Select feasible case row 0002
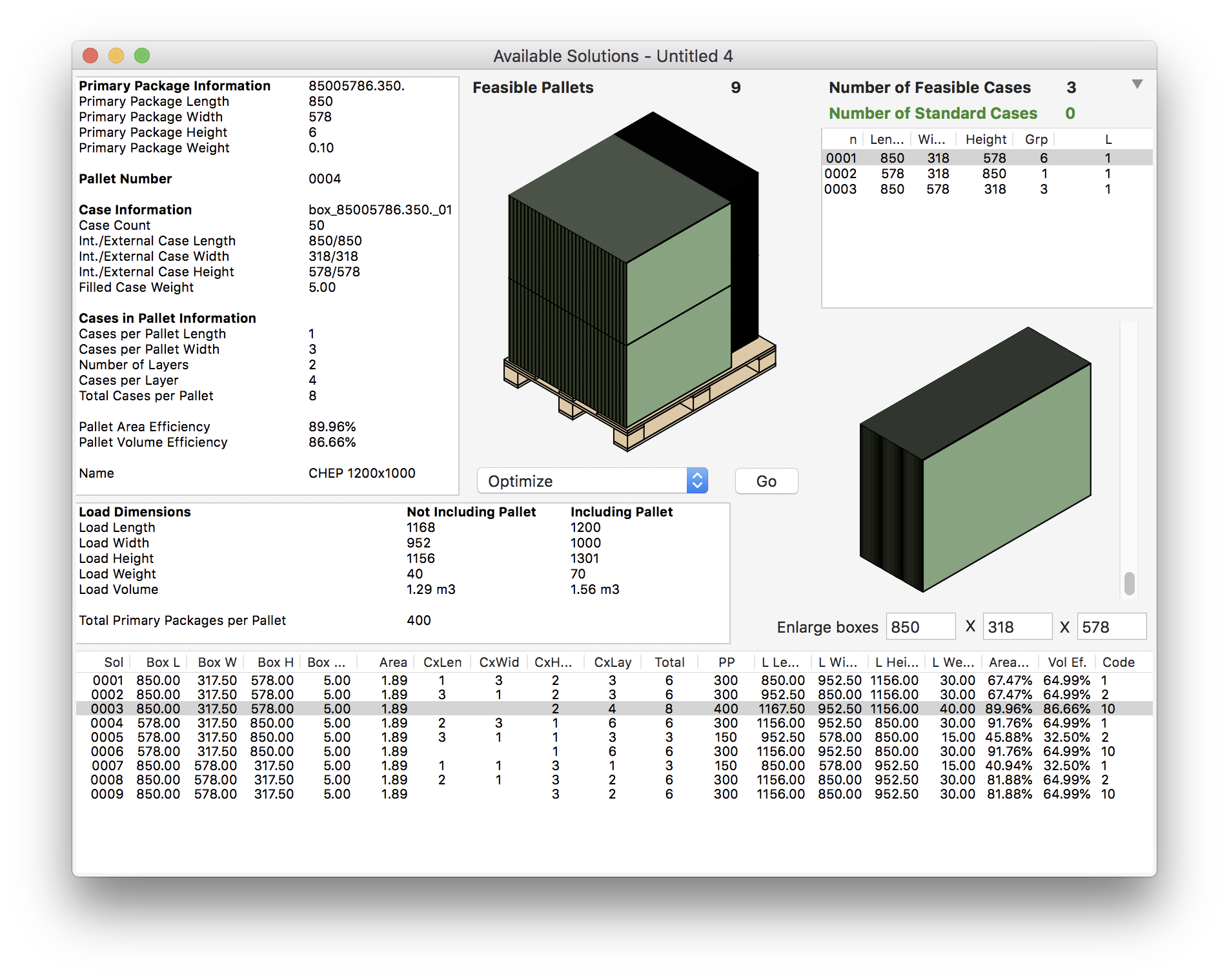Viewport: 1229px width, 980px height. tap(987, 174)
